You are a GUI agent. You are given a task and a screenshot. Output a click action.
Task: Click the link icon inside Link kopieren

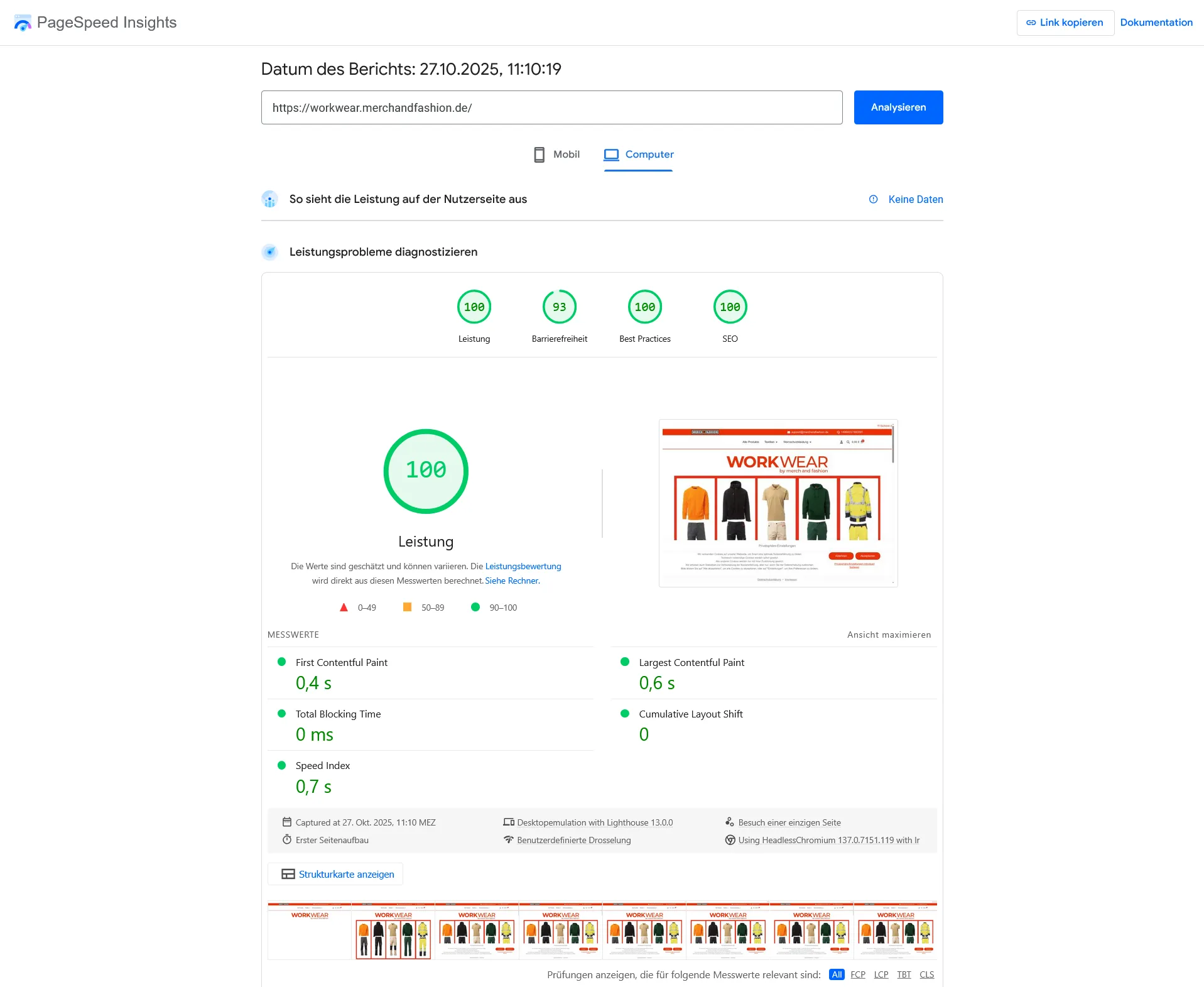1031,22
